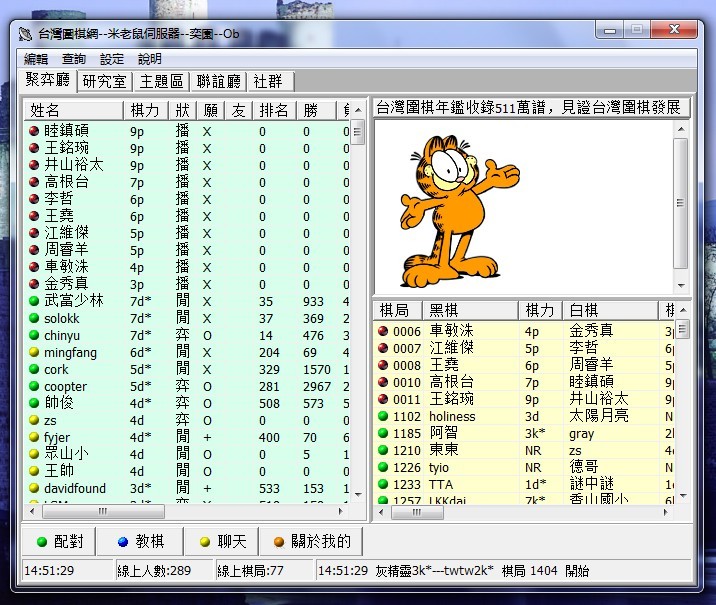
Task: Click the 聊天 button
Action: (222, 542)
